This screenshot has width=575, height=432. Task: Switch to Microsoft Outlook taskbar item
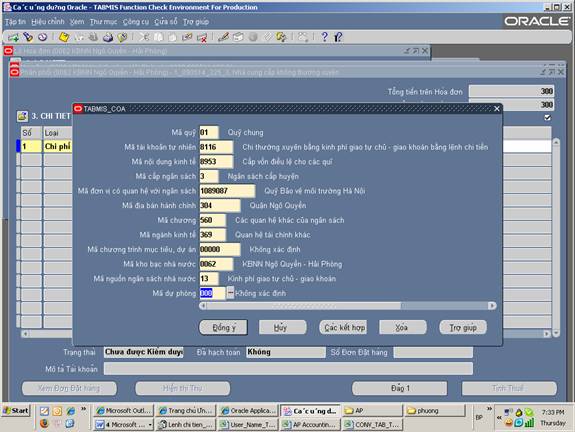124,411
